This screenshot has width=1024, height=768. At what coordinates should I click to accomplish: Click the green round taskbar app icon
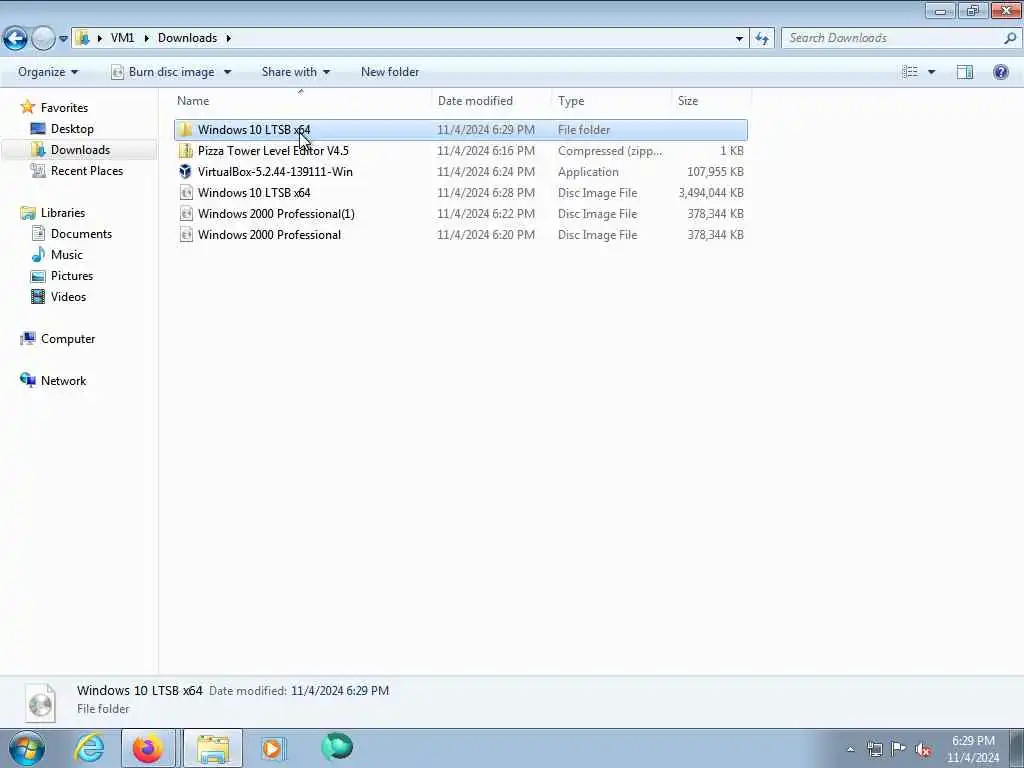337,747
